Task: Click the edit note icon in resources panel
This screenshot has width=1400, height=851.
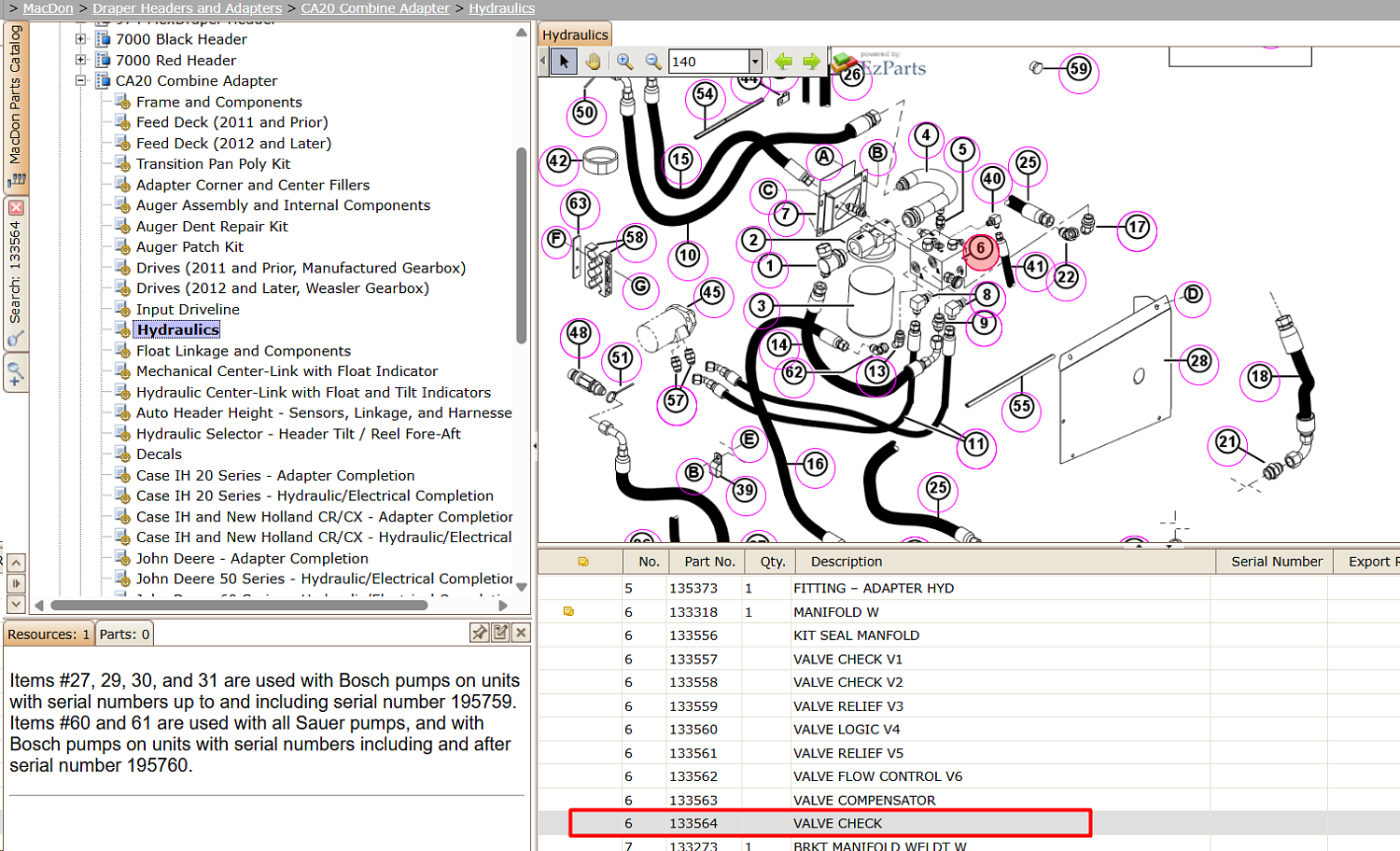Action: 500,633
